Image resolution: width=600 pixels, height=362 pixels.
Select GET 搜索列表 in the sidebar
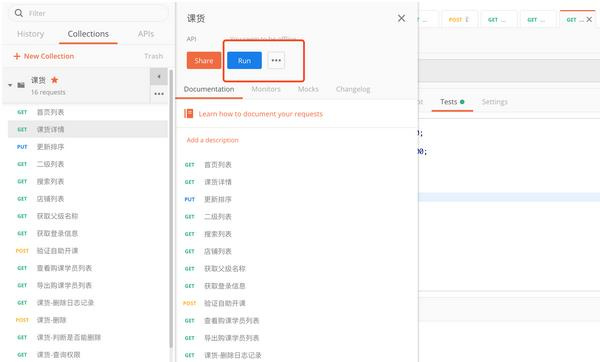coord(88,181)
